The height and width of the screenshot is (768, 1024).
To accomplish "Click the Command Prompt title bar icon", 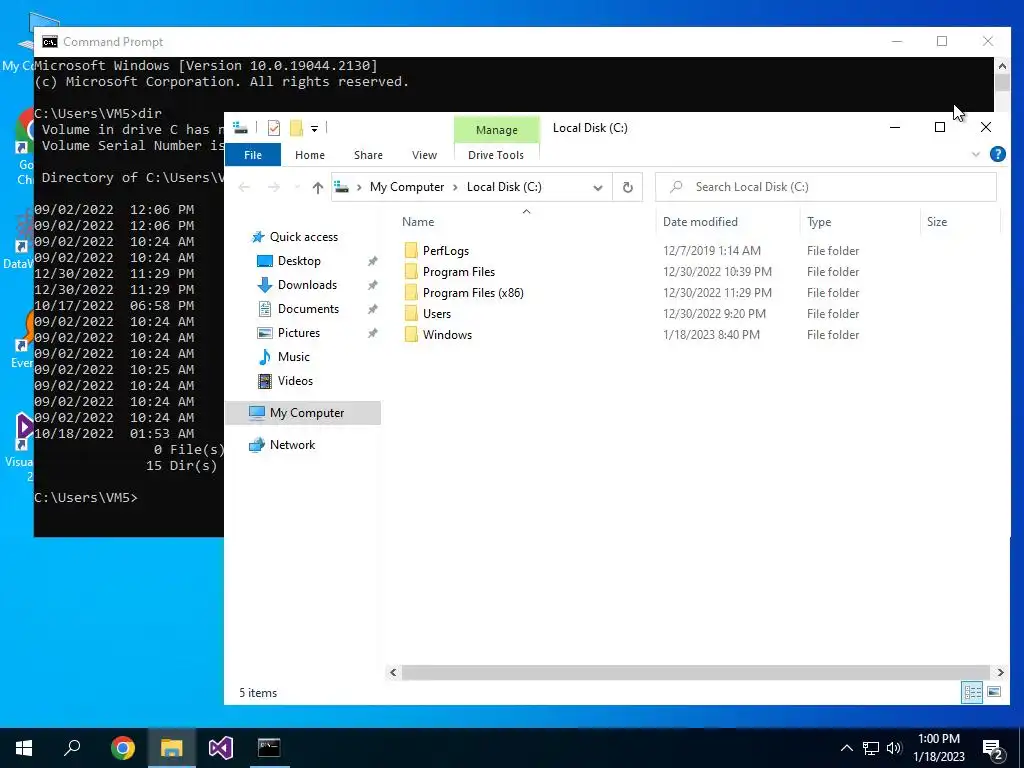I will coord(50,42).
